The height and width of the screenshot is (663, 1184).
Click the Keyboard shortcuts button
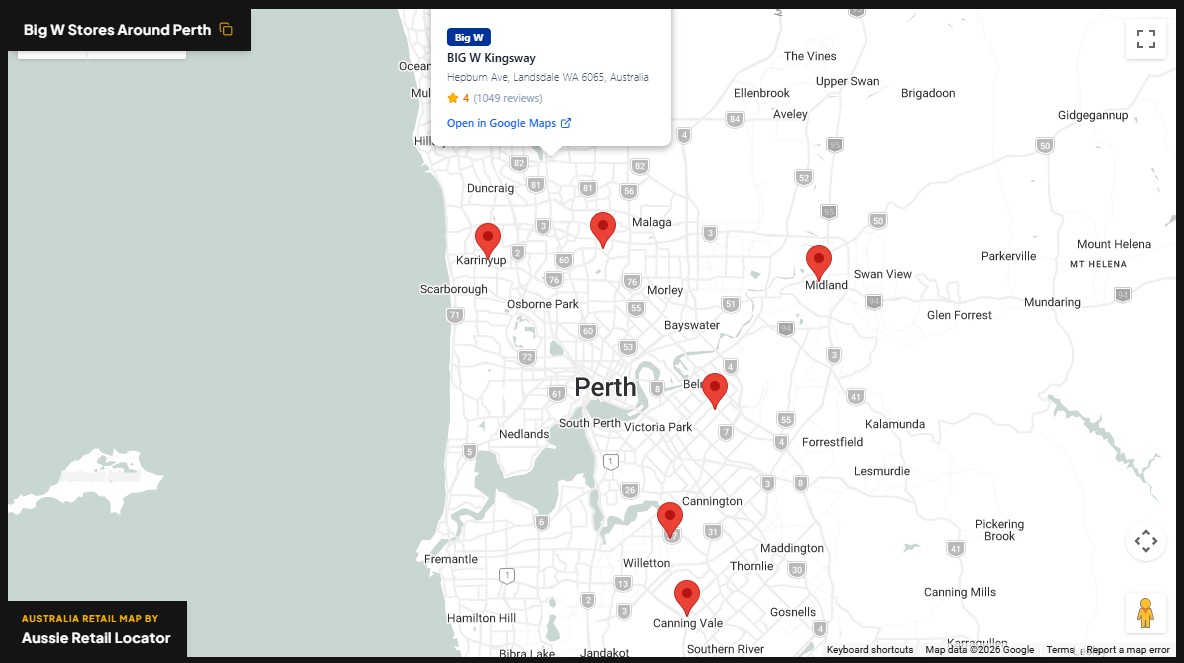click(870, 649)
